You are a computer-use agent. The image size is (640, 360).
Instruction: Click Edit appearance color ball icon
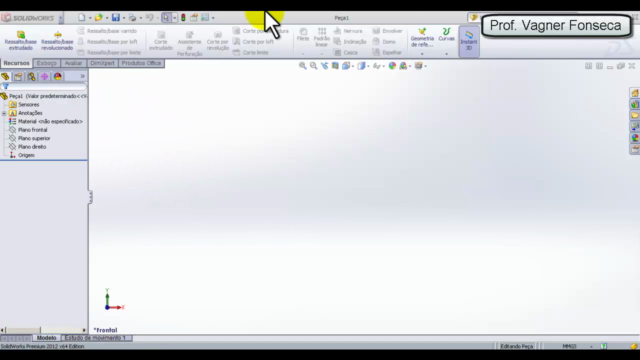(x=392, y=66)
